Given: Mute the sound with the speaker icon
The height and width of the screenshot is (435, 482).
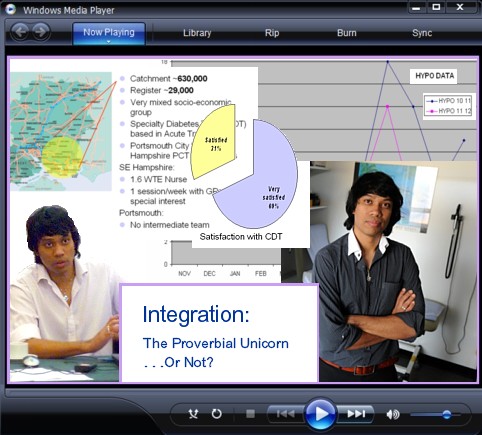Looking at the screenshot, I should coord(393,414).
